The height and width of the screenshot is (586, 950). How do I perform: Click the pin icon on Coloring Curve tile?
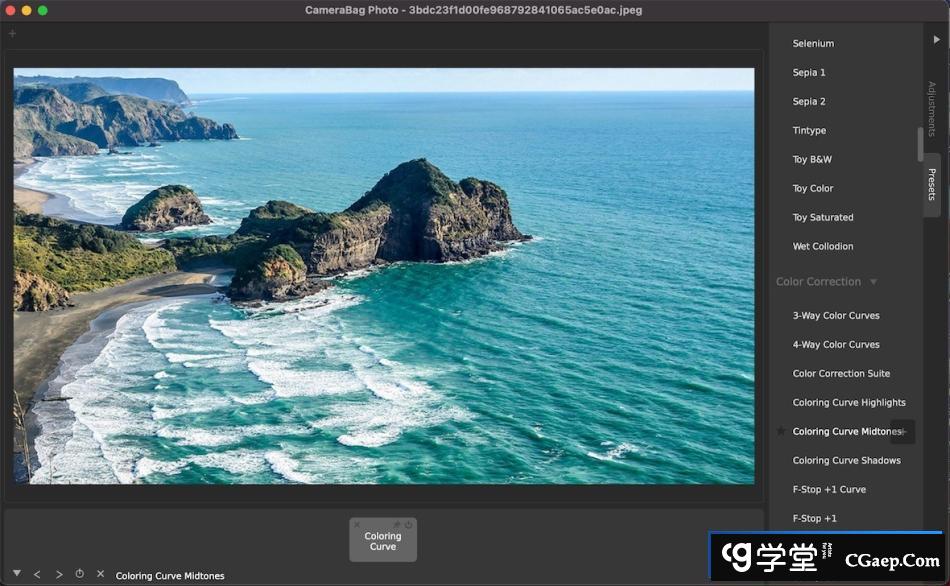(x=396, y=525)
